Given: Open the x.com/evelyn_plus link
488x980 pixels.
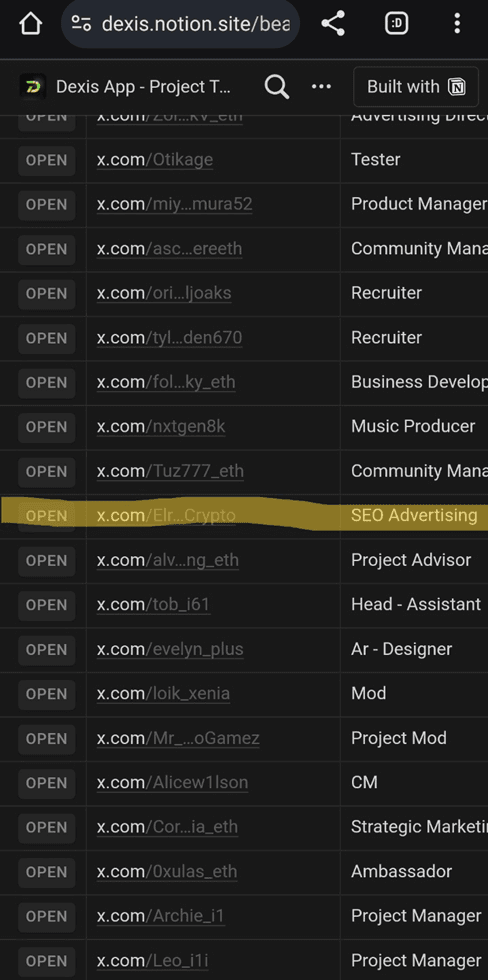Looking at the screenshot, I should pos(170,649).
